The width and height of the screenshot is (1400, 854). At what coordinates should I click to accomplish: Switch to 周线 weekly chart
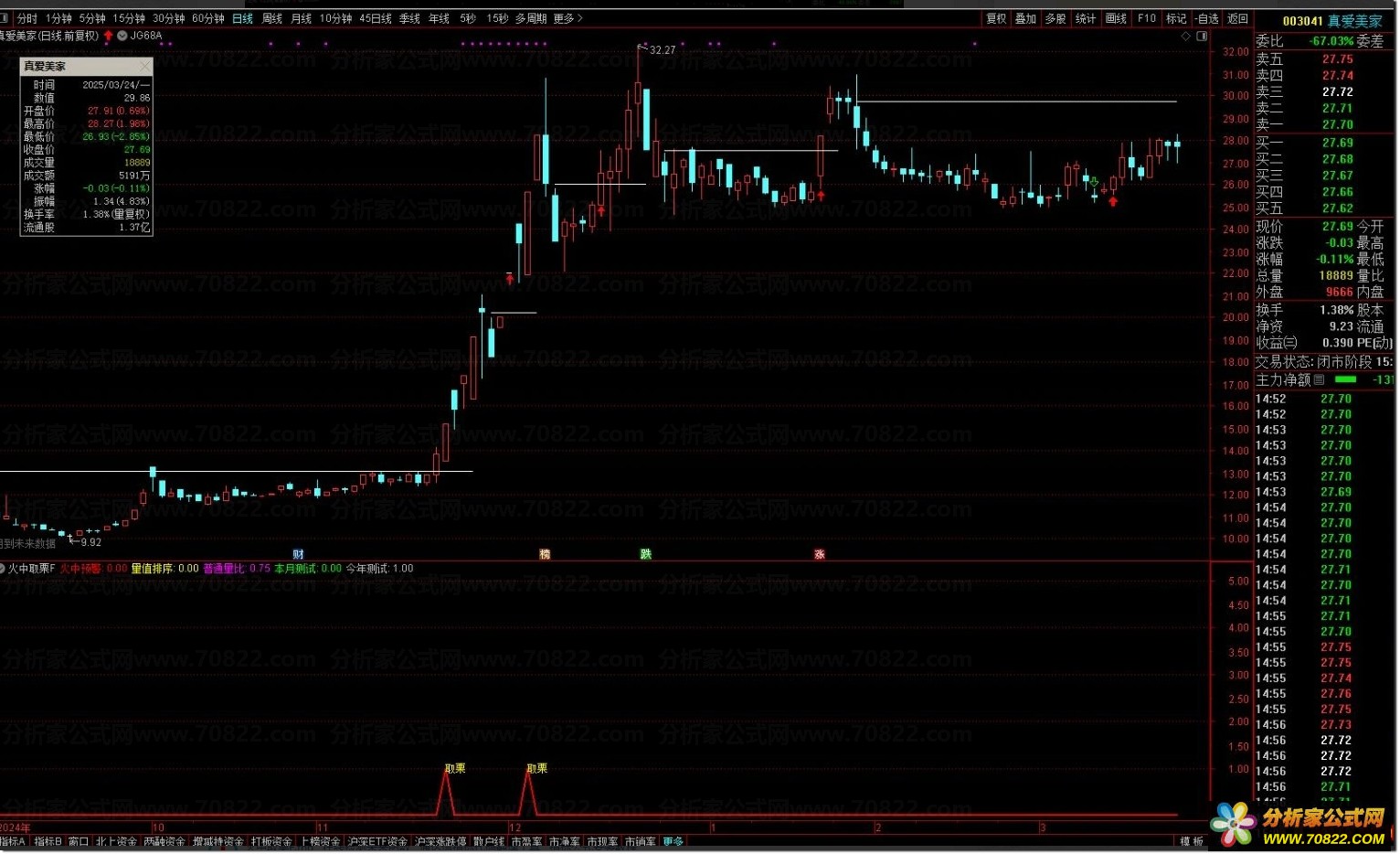pyautogui.click(x=272, y=18)
